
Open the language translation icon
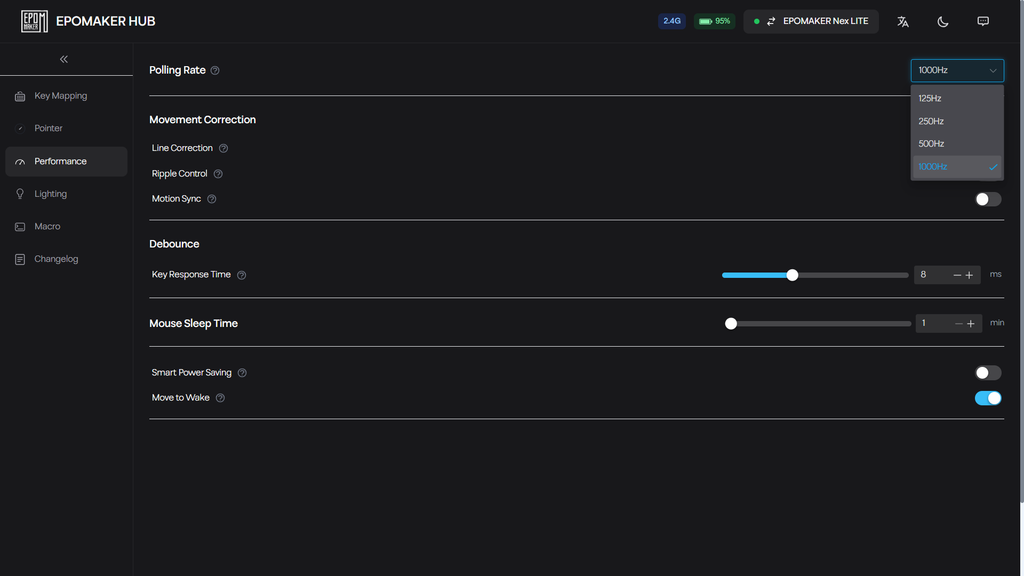[903, 22]
